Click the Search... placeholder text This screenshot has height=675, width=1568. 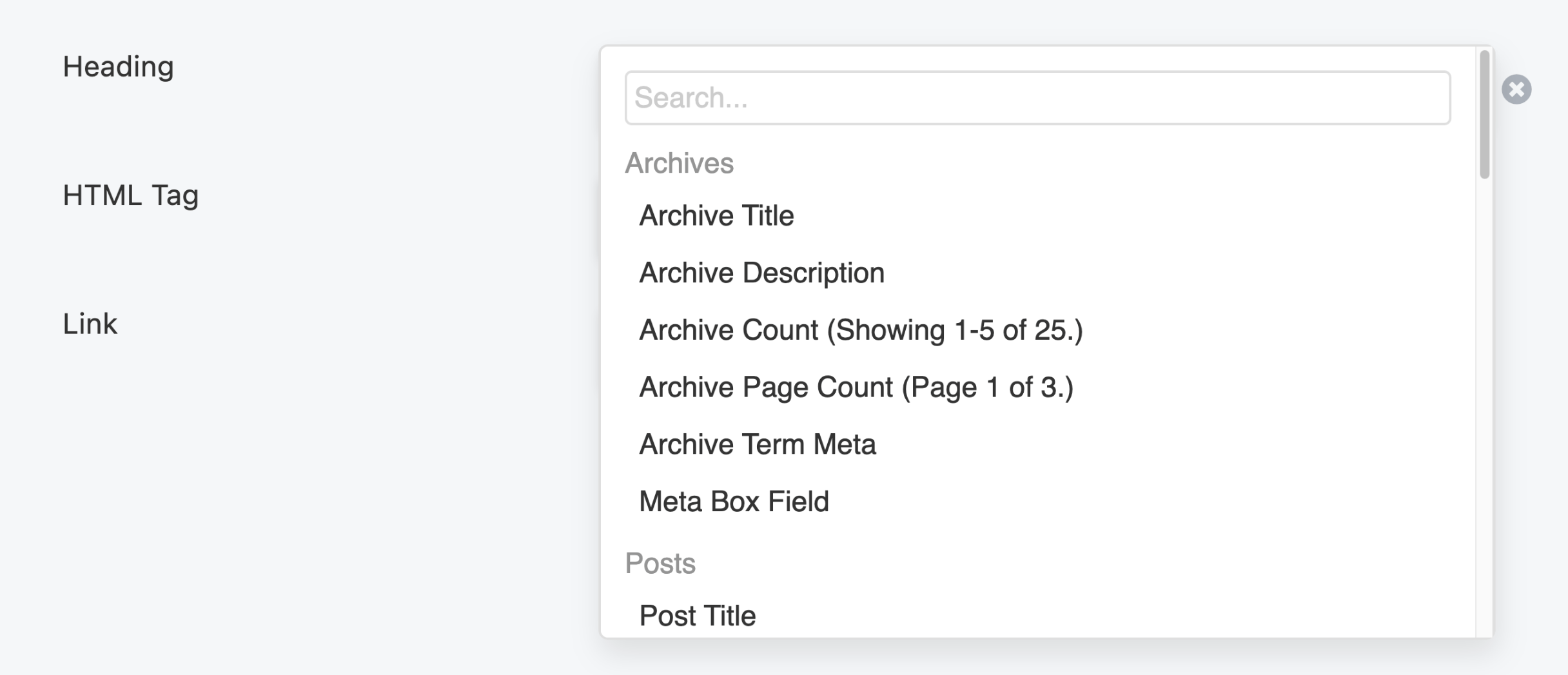(x=691, y=98)
